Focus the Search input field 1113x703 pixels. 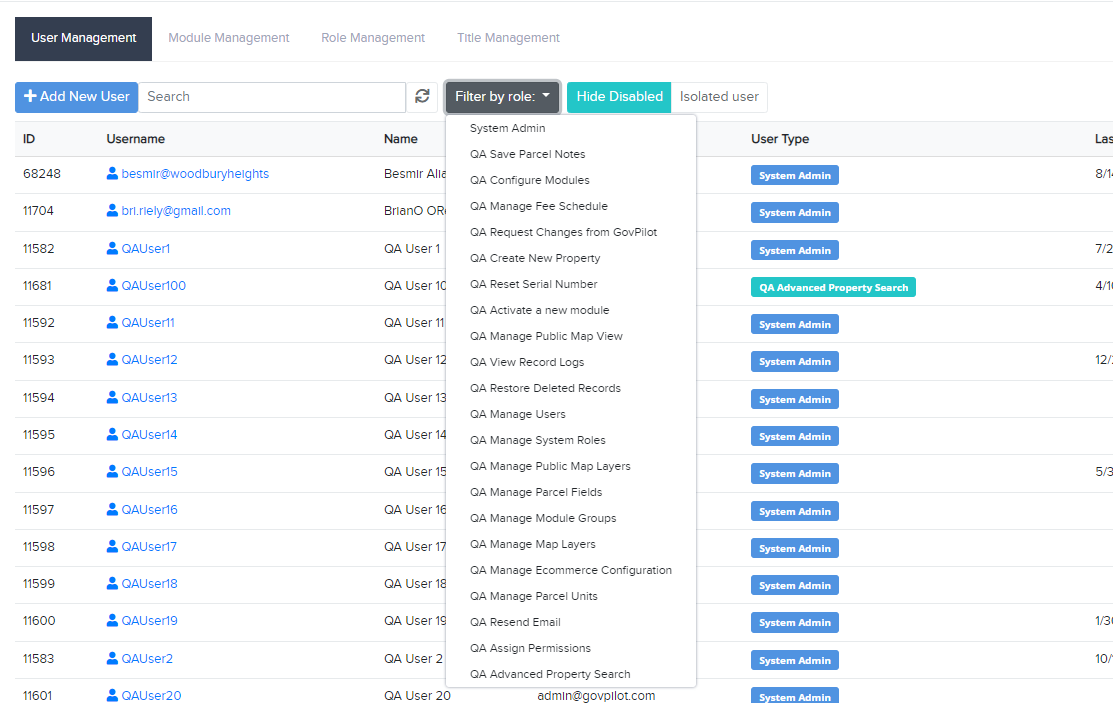point(272,97)
